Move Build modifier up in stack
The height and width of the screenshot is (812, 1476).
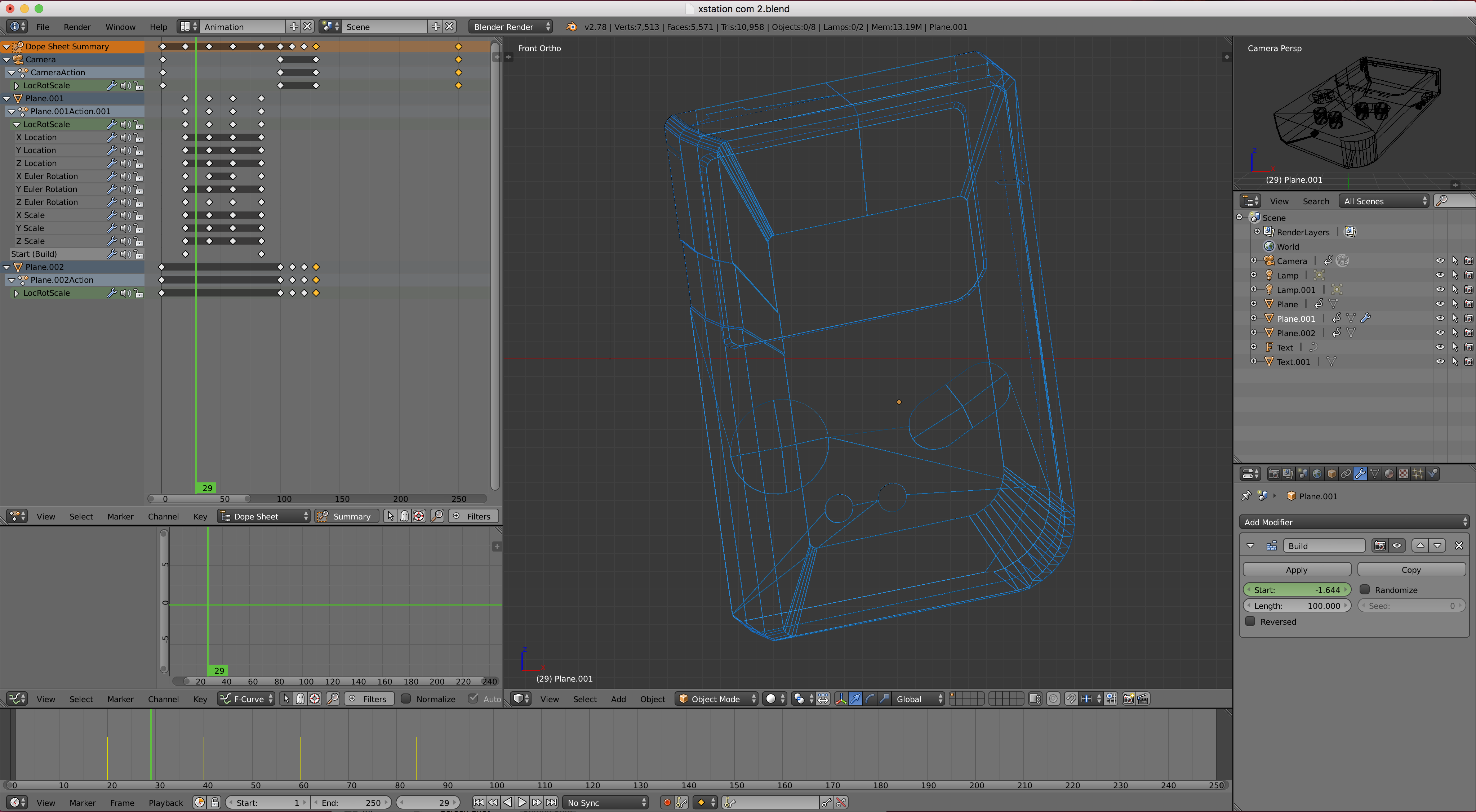click(x=1420, y=546)
